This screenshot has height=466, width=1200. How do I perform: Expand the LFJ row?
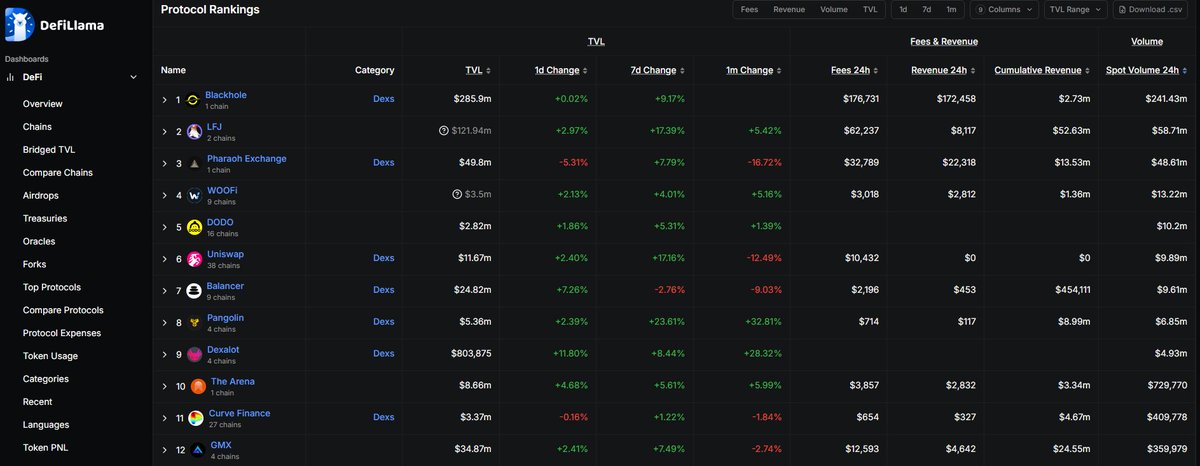coord(166,132)
